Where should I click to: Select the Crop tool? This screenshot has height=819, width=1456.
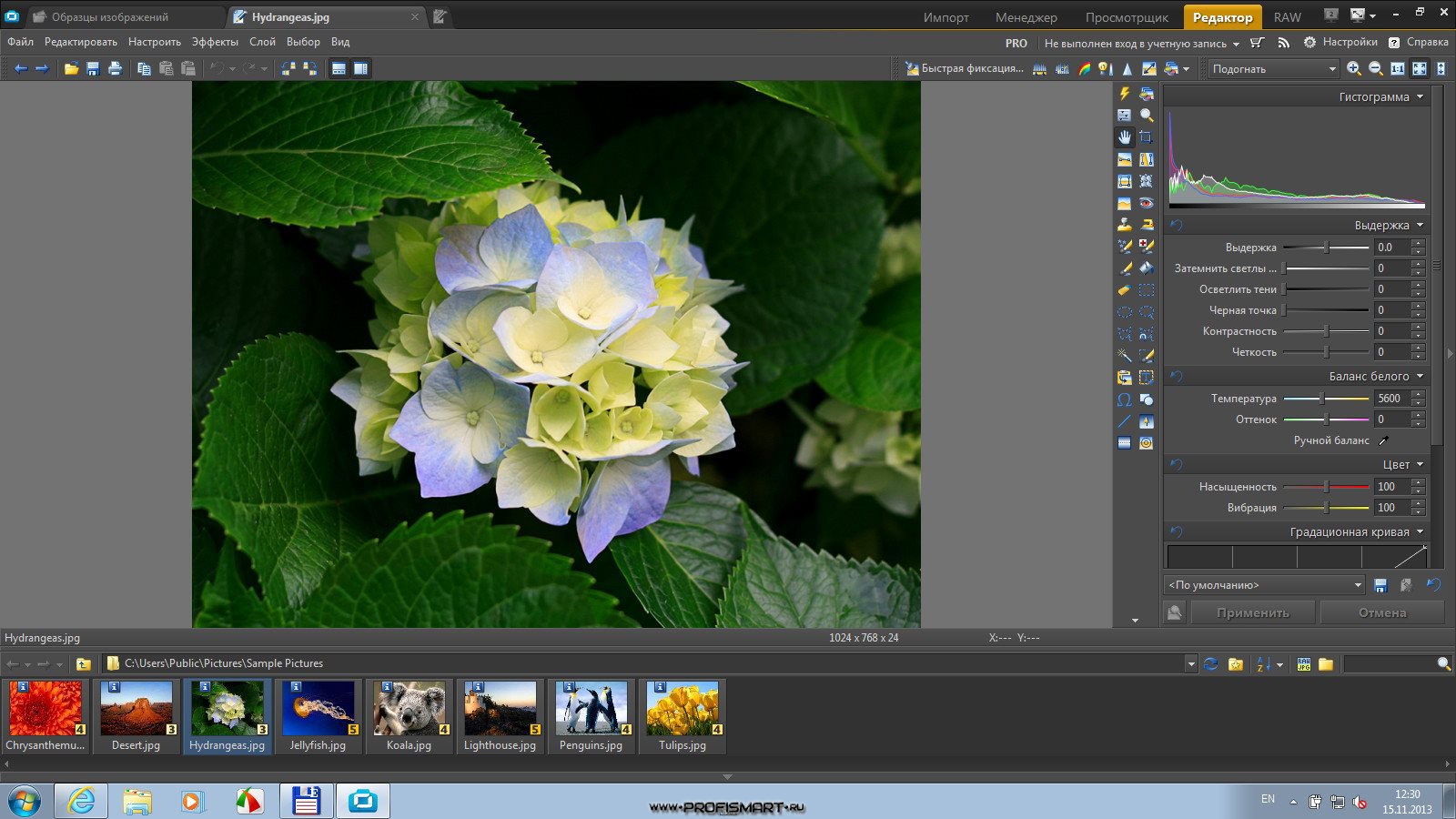pos(1147,137)
